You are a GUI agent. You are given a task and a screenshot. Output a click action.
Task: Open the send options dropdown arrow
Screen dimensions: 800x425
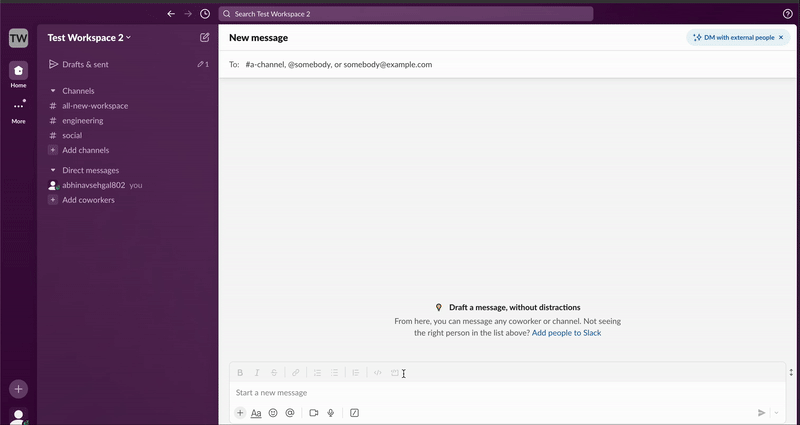pyautogui.click(x=777, y=413)
